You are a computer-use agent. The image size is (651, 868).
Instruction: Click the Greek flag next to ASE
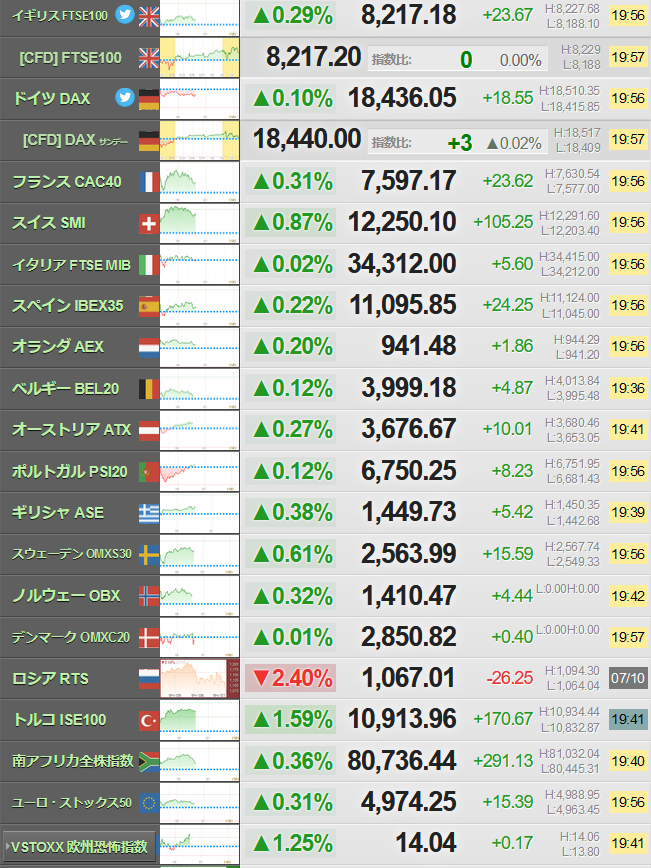tap(149, 514)
